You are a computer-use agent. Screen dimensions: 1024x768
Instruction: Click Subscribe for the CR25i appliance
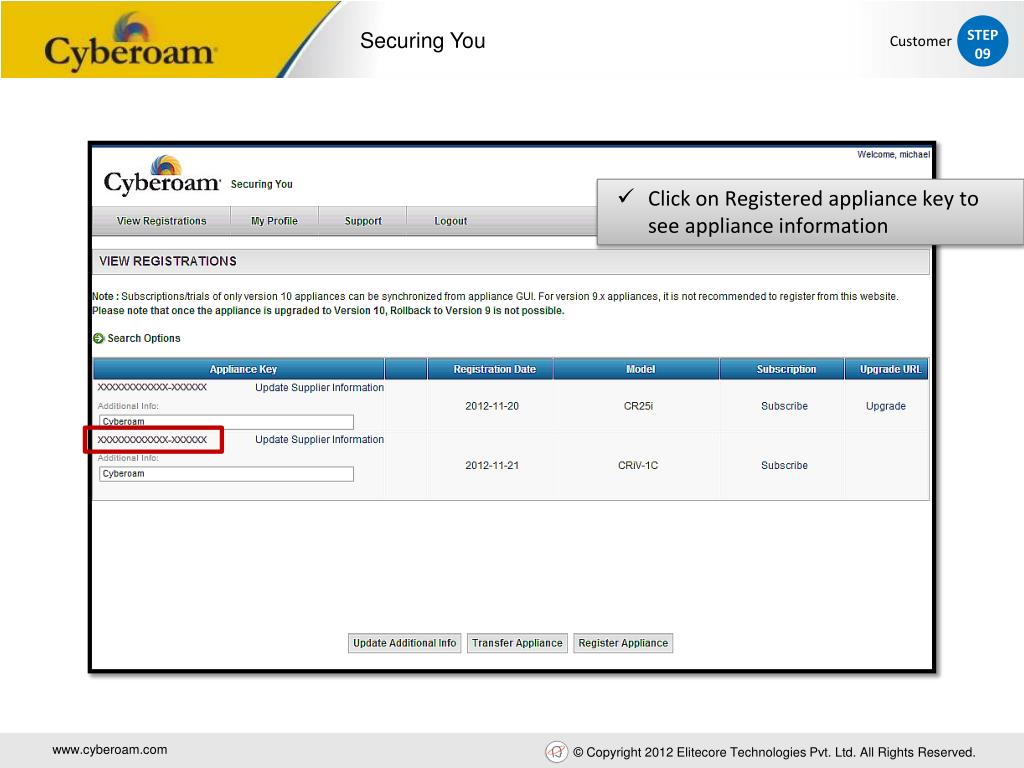[x=784, y=406]
